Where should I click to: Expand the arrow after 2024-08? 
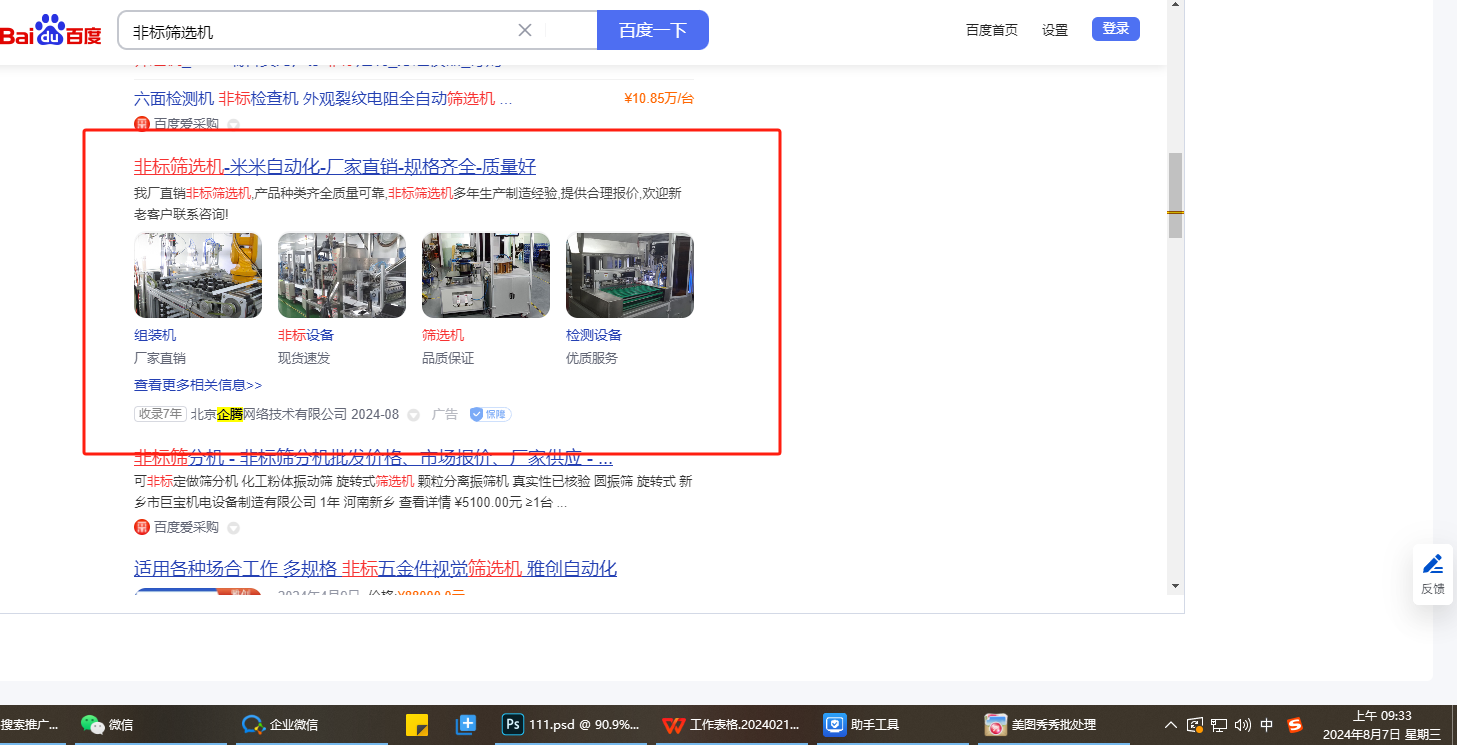413,415
